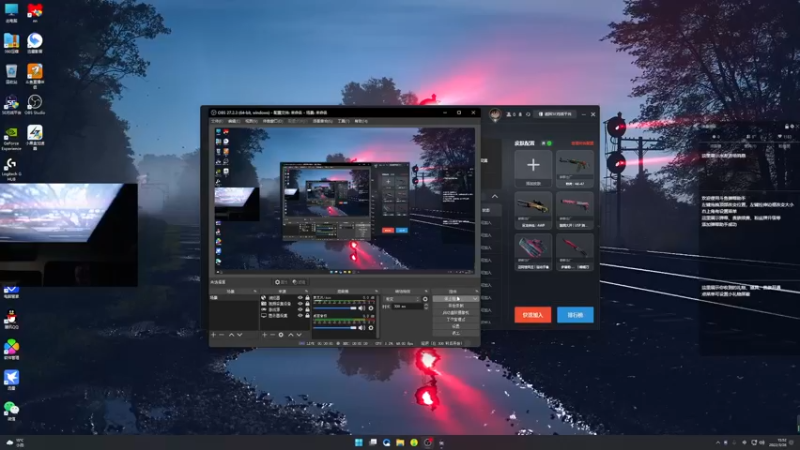Remove the selected source with the minus icon
The image size is (800, 450).
coord(272,335)
